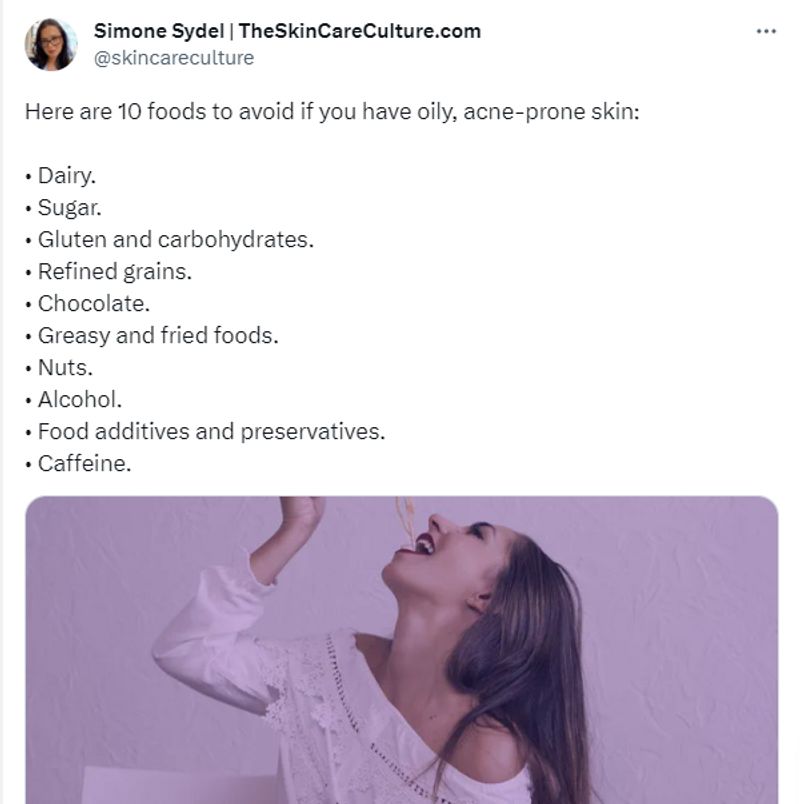Click 'Food additives and preservatives.' line

tap(210, 431)
